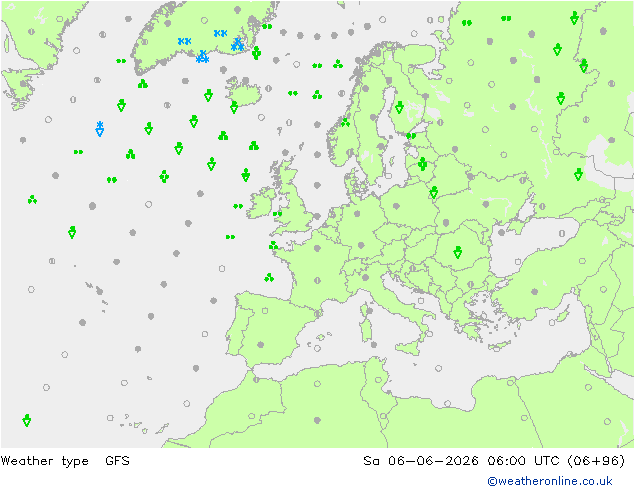Click the green shower symbol on Iceland's south coast
The width and height of the screenshot is (634, 490).
pyautogui.click(x=234, y=107)
